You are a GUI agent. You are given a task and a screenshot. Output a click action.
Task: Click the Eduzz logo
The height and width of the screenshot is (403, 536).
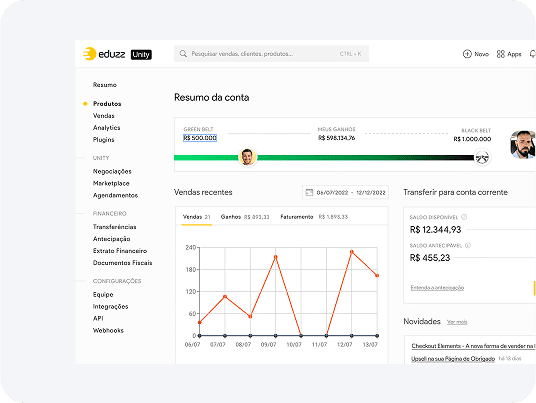[104, 54]
